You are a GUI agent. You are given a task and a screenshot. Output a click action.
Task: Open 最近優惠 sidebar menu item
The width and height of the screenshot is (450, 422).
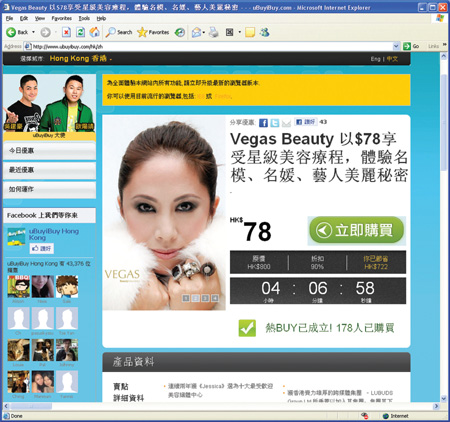pos(49,170)
